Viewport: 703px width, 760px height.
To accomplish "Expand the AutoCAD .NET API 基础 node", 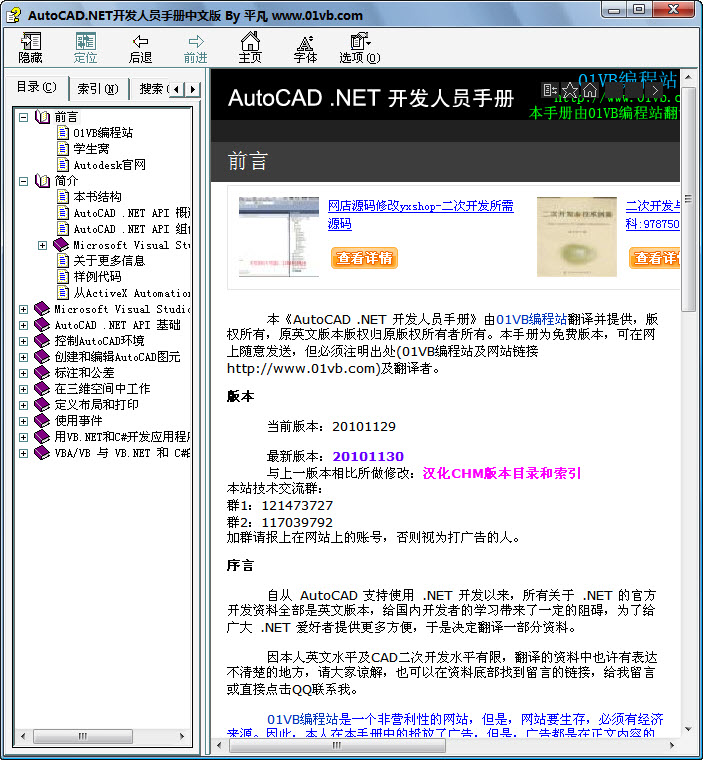I will 23,325.
